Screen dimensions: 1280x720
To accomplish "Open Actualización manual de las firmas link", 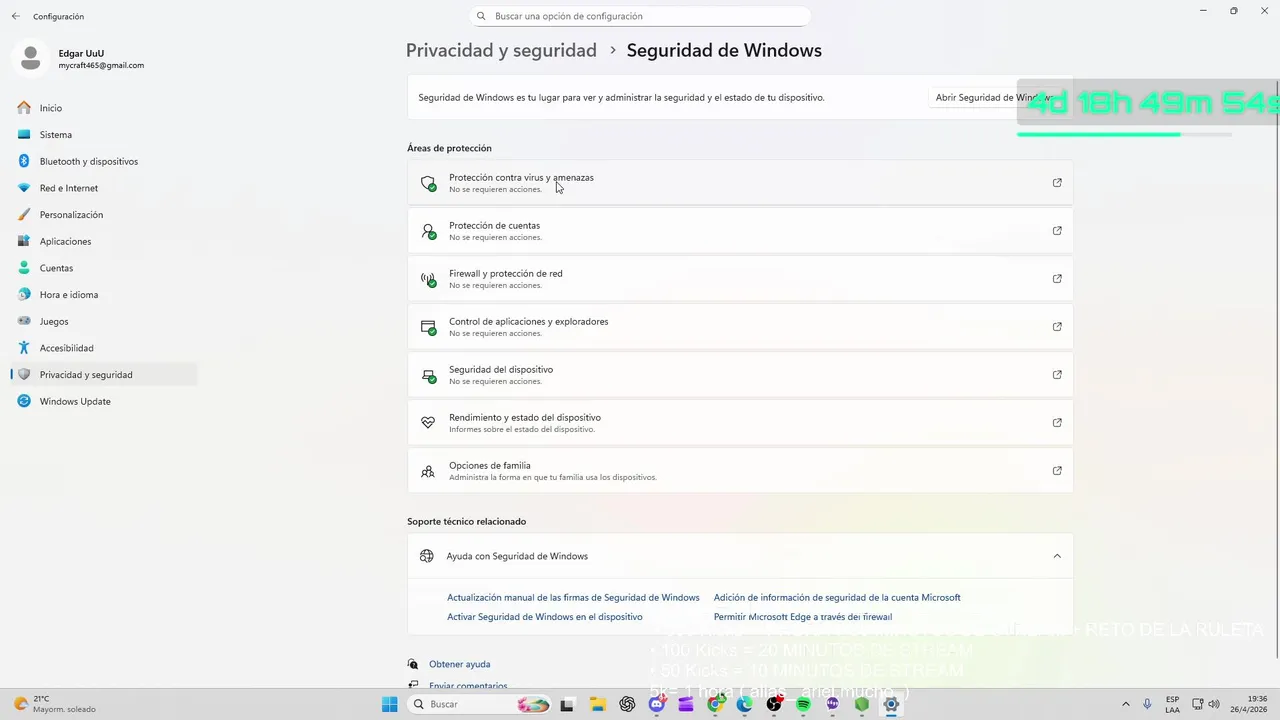I will [x=573, y=597].
